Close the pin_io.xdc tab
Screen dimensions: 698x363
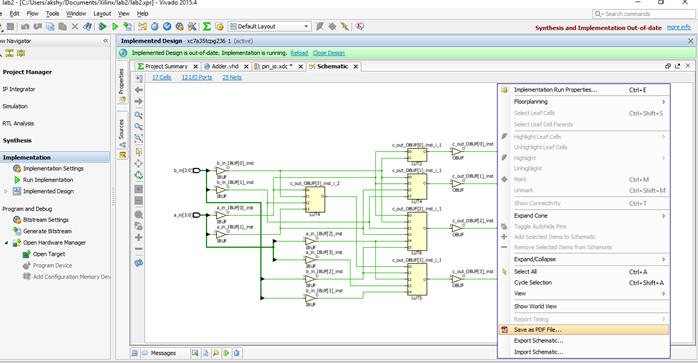pos(300,67)
